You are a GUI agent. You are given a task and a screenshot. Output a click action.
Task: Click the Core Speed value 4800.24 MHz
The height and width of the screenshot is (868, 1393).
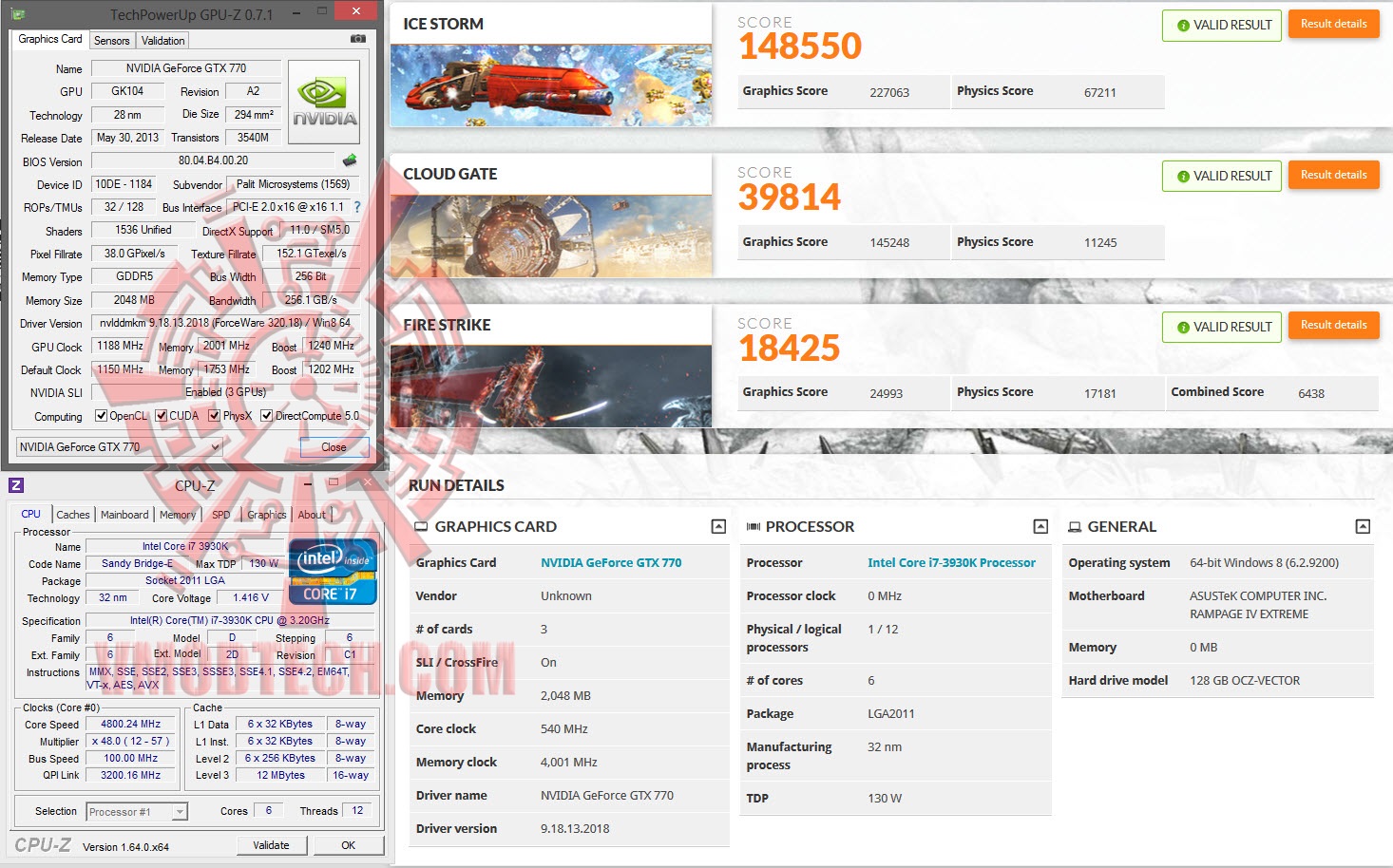click(131, 724)
